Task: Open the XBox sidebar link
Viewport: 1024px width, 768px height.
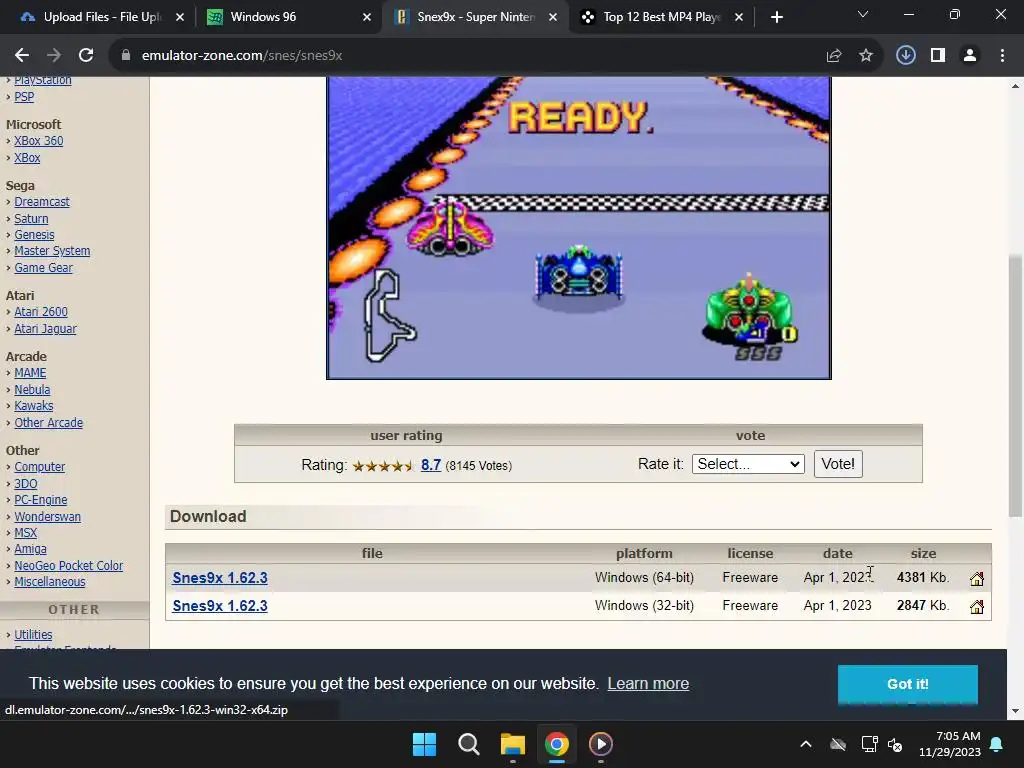Action: coord(27,157)
